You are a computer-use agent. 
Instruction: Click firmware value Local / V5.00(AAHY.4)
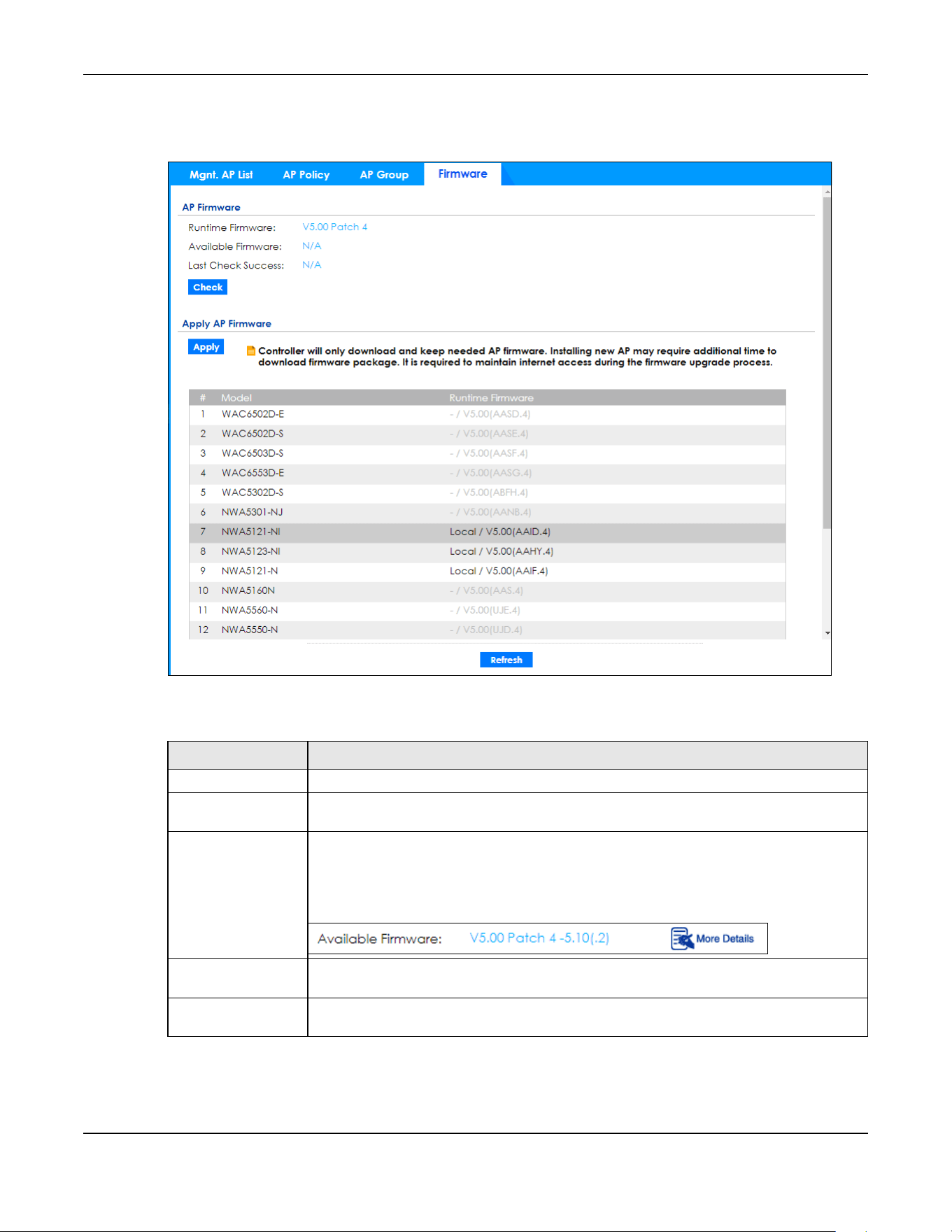click(x=501, y=551)
